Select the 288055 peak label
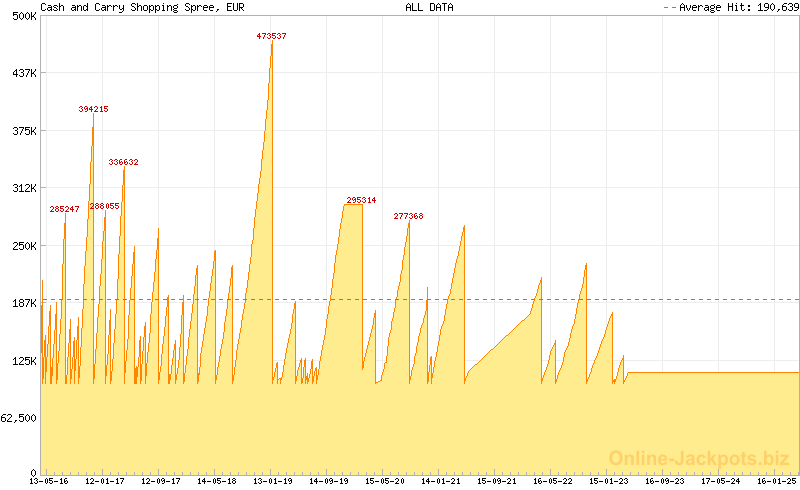This screenshot has height=490, width=800. point(104,206)
